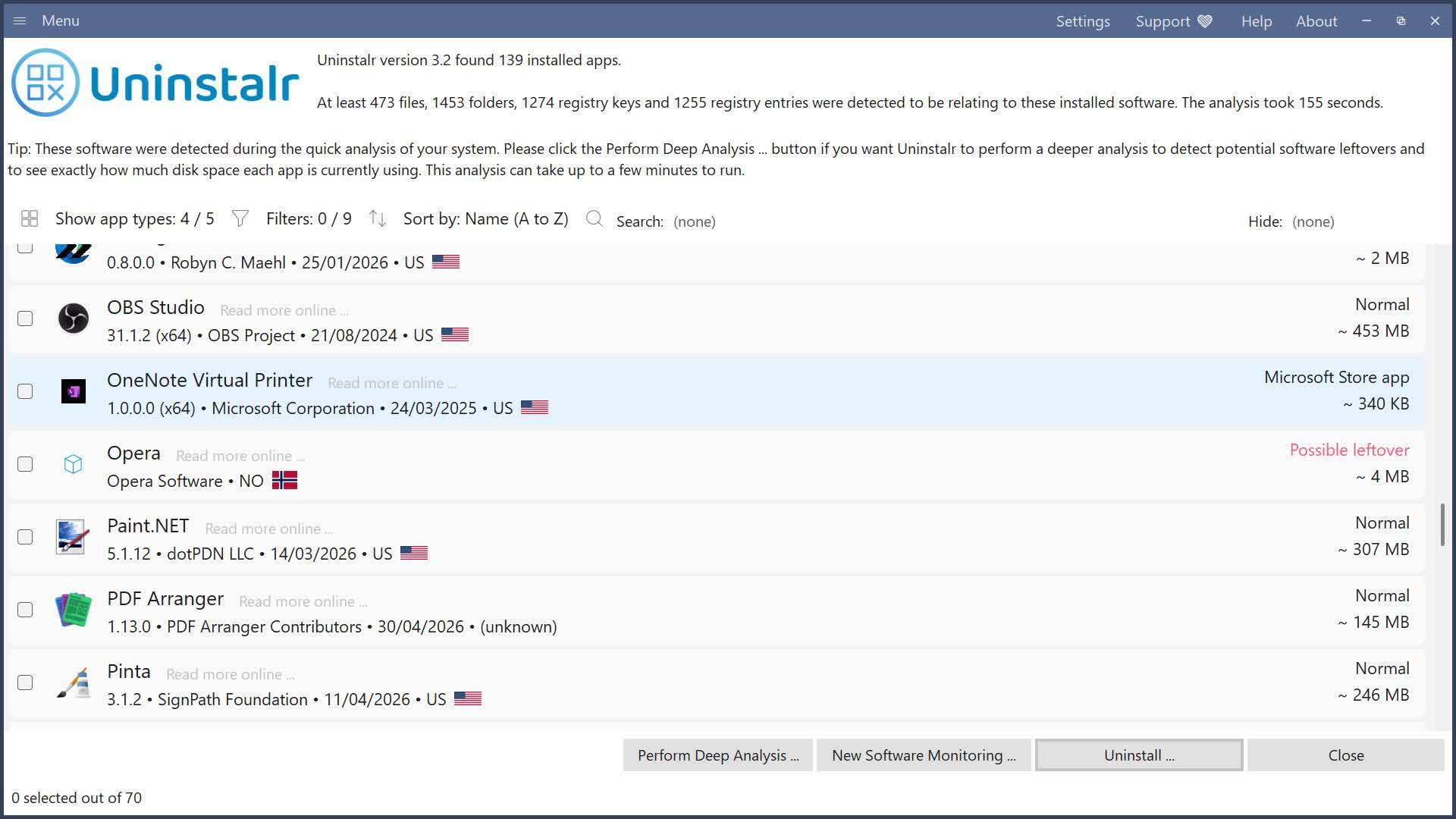Image resolution: width=1456 pixels, height=819 pixels.
Task: Click the Support heart icon
Action: (1205, 21)
